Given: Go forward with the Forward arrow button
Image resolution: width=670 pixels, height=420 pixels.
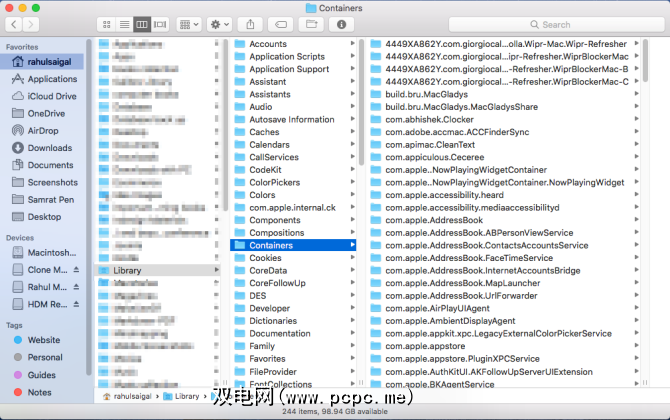Looking at the screenshot, I should [x=31, y=24].
